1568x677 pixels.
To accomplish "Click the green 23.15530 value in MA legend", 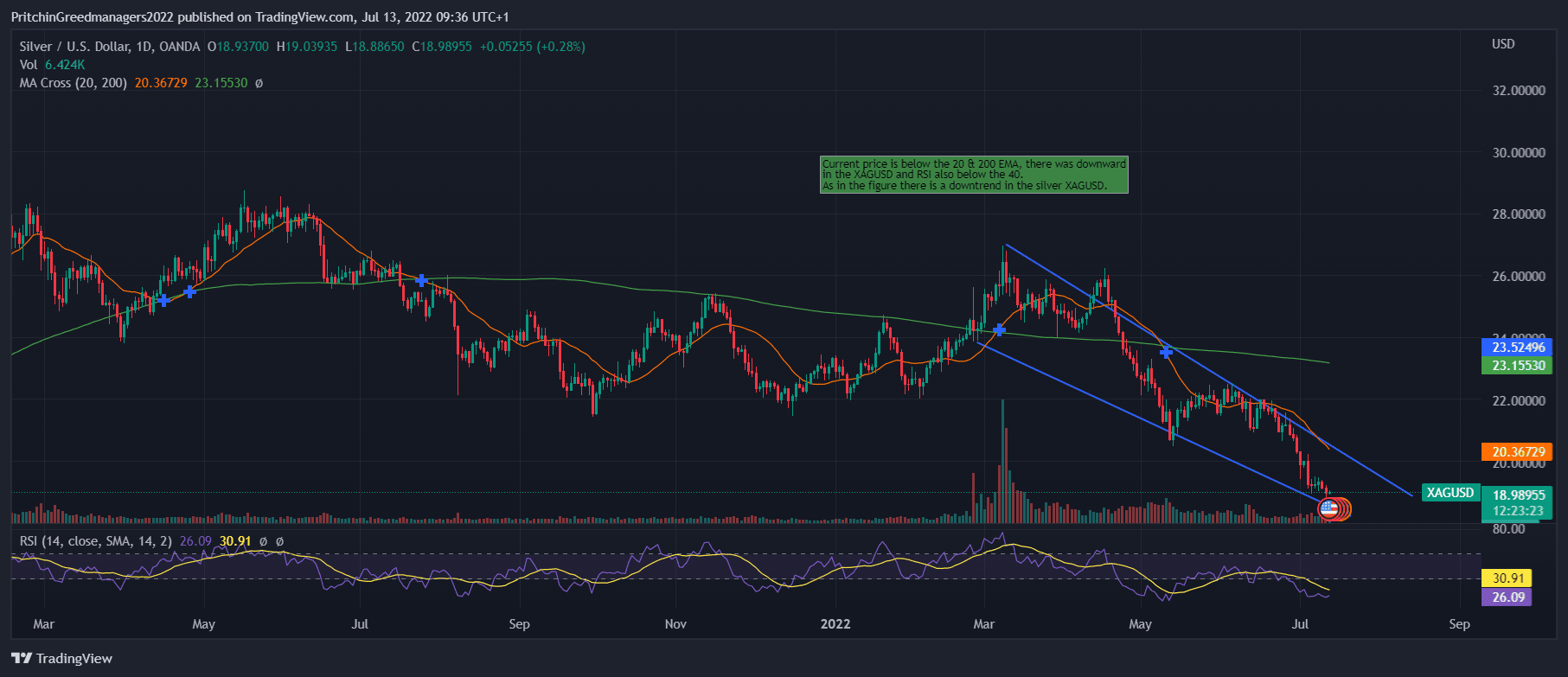I will click(221, 83).
